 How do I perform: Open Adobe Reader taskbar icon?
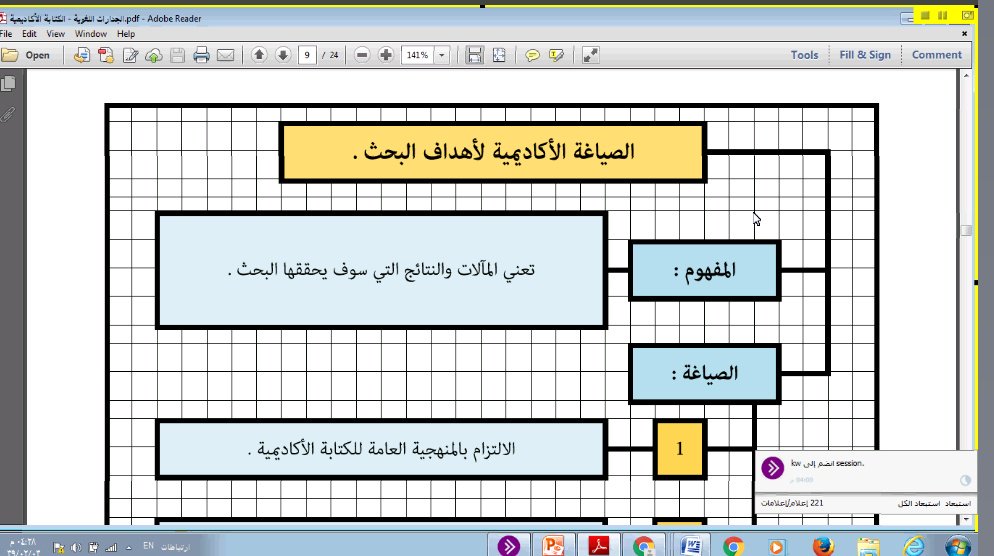pos(598,545)
